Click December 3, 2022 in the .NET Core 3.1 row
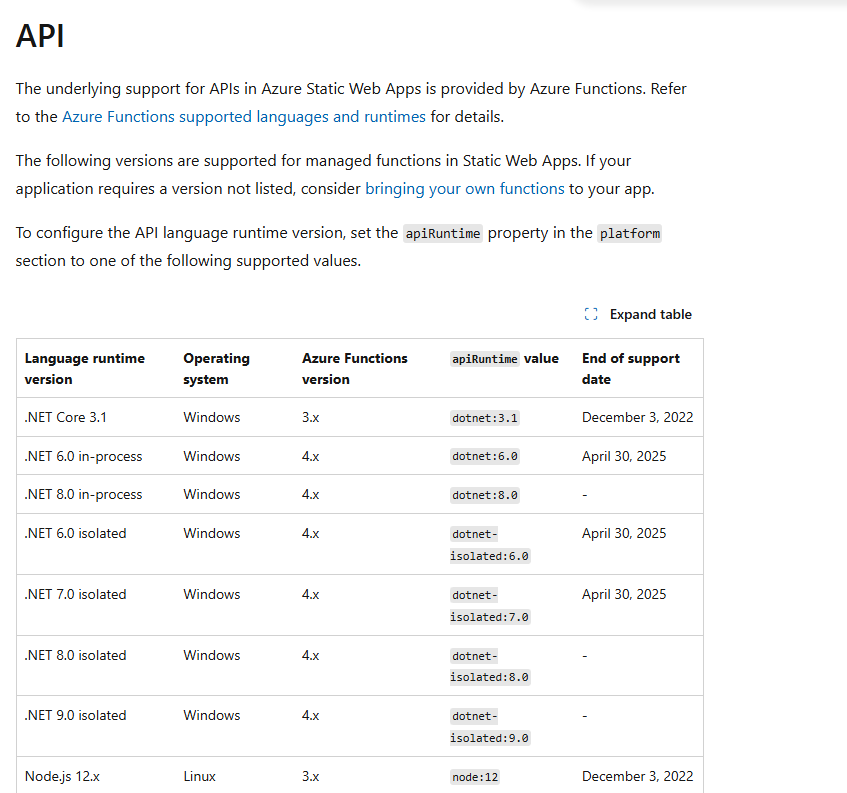 pyautogui.click(x=637, y=418)
